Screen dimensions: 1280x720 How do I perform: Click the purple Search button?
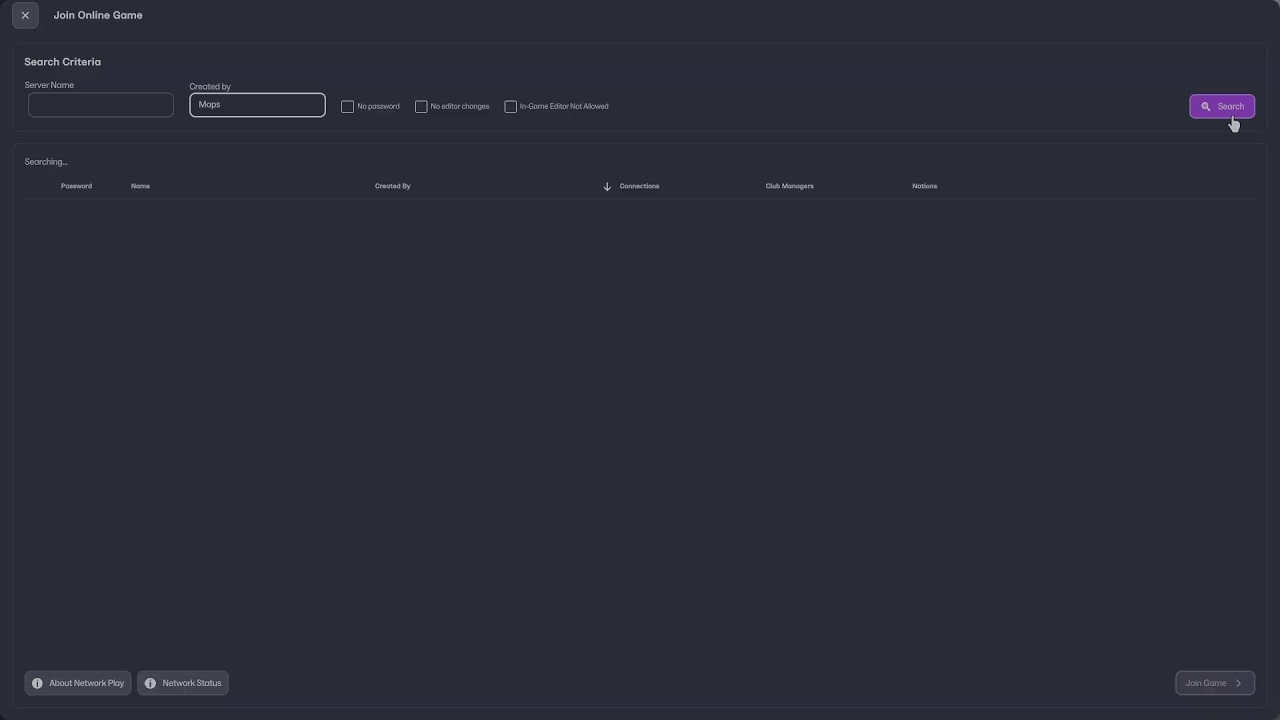tap(1222, 106)
